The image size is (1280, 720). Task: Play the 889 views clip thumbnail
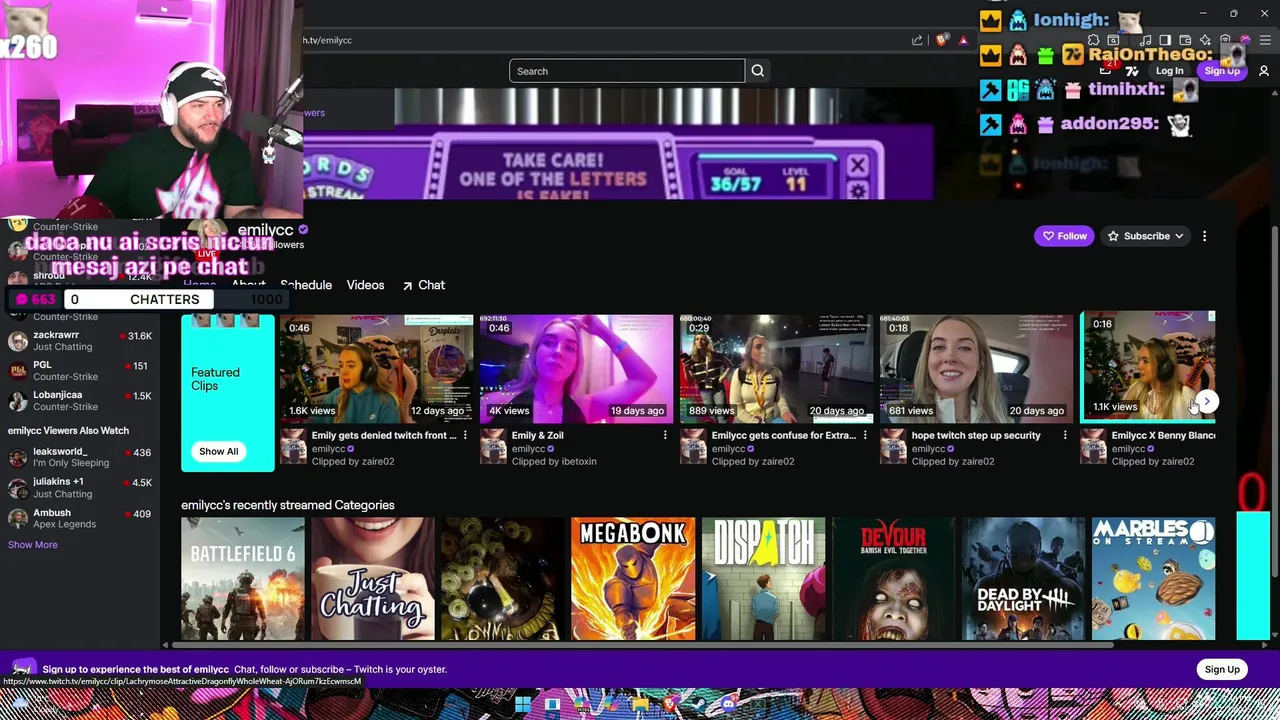(776, 369)
